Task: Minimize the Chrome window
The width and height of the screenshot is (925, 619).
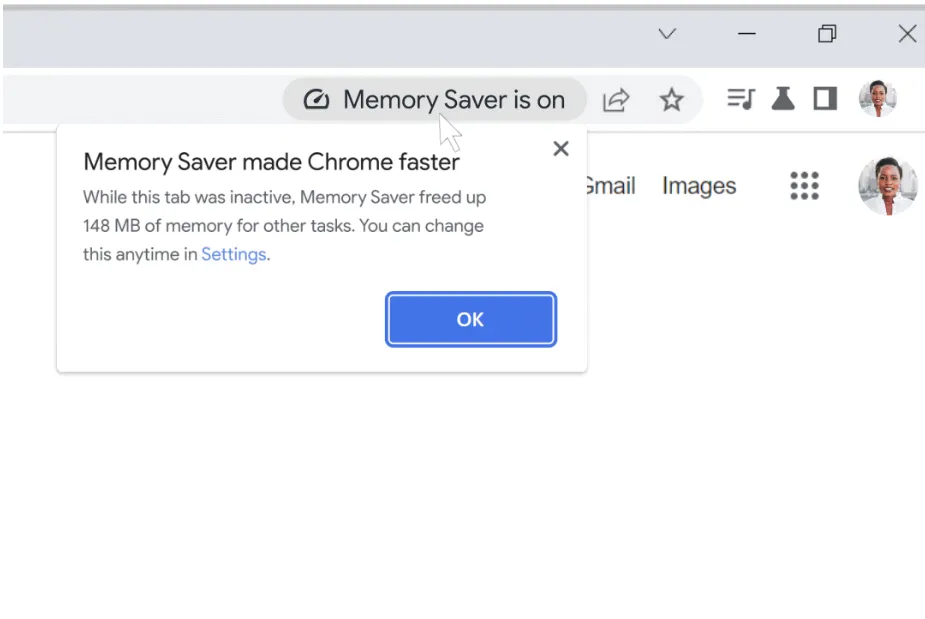Action: coord(747,35)
